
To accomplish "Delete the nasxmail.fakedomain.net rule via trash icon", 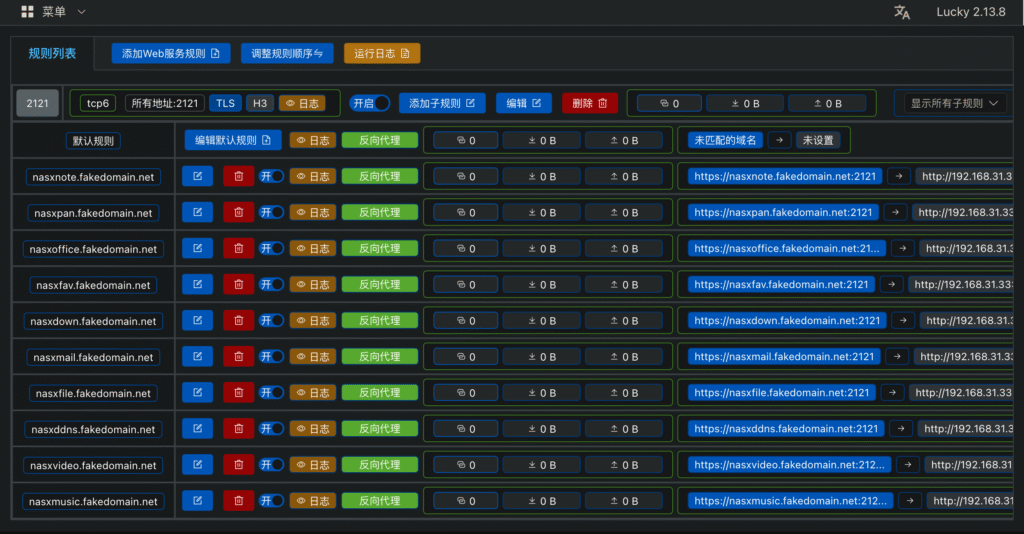I will 238,357.
